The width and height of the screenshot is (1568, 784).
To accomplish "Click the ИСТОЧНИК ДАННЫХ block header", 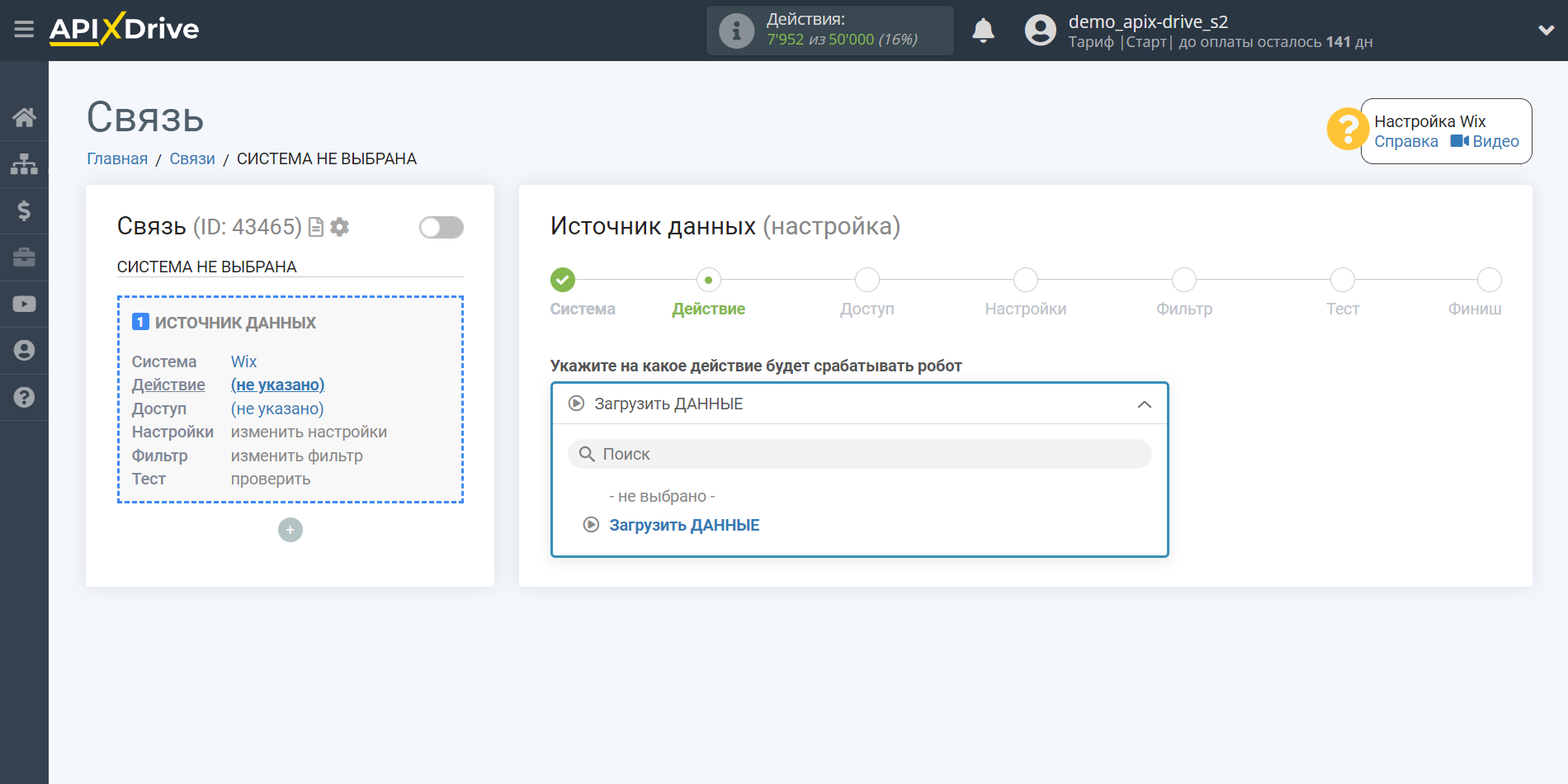I will click(x=235, y=323).
